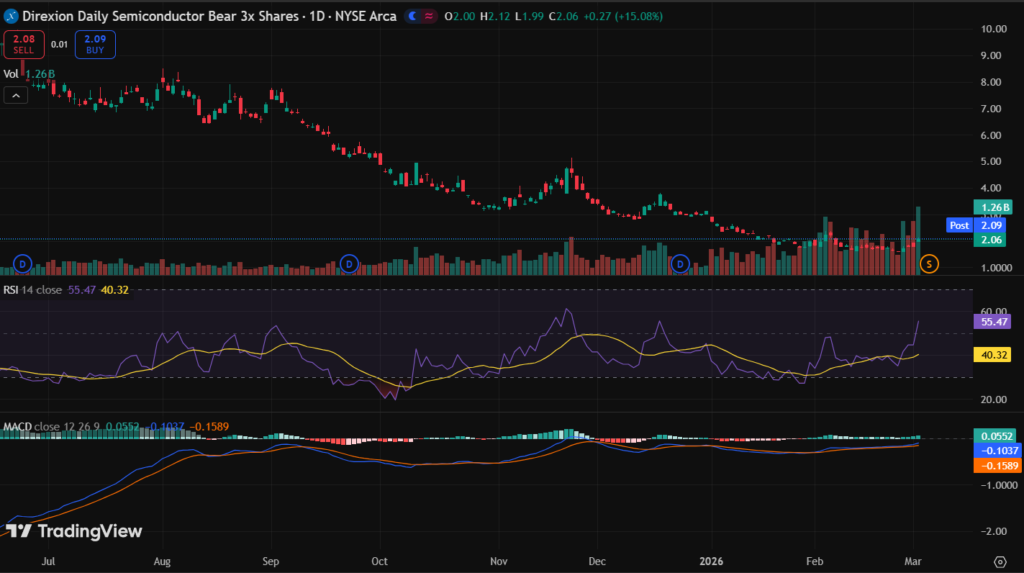1024x573 pixels.
Task: Click the orange split marker 'S' icon
Action: coord(929,264)
